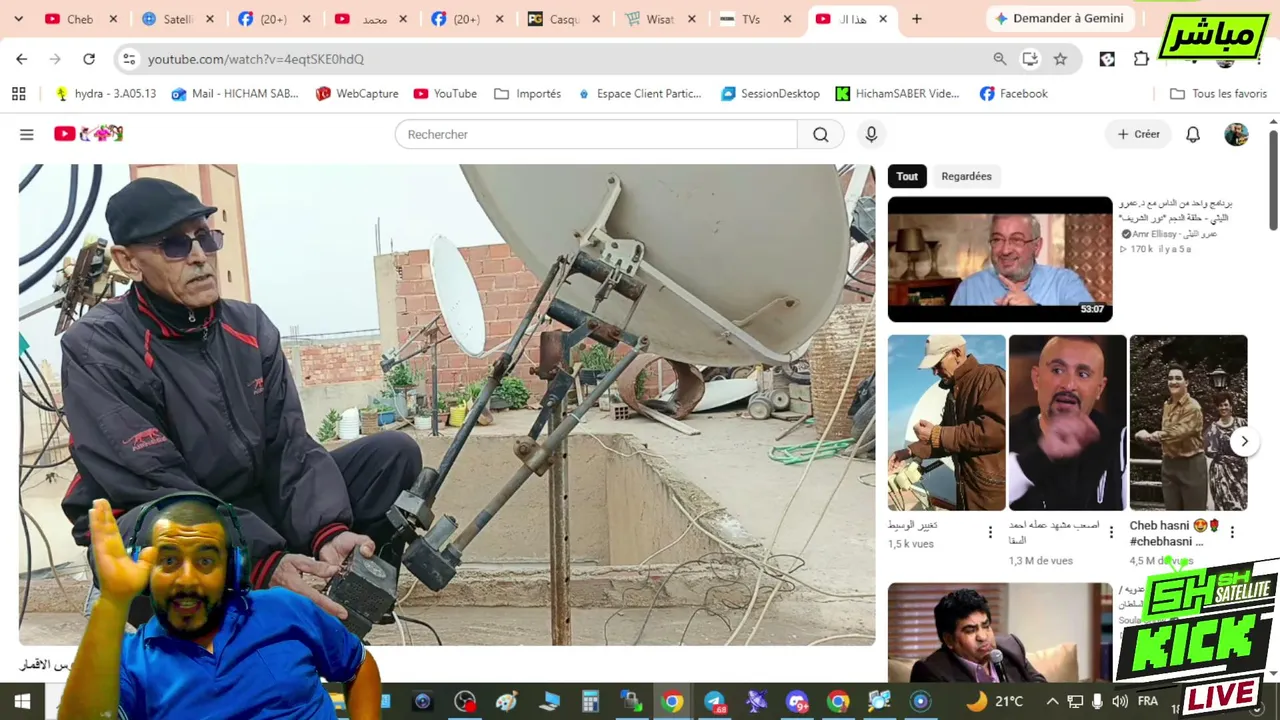Open the YouTube bookmark
This screenshot has width=1280, height=720.
445,94
